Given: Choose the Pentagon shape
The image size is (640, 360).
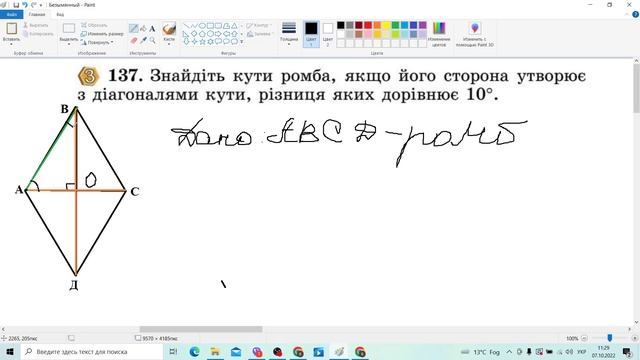Looking at the screenshot, I should 202,33.
